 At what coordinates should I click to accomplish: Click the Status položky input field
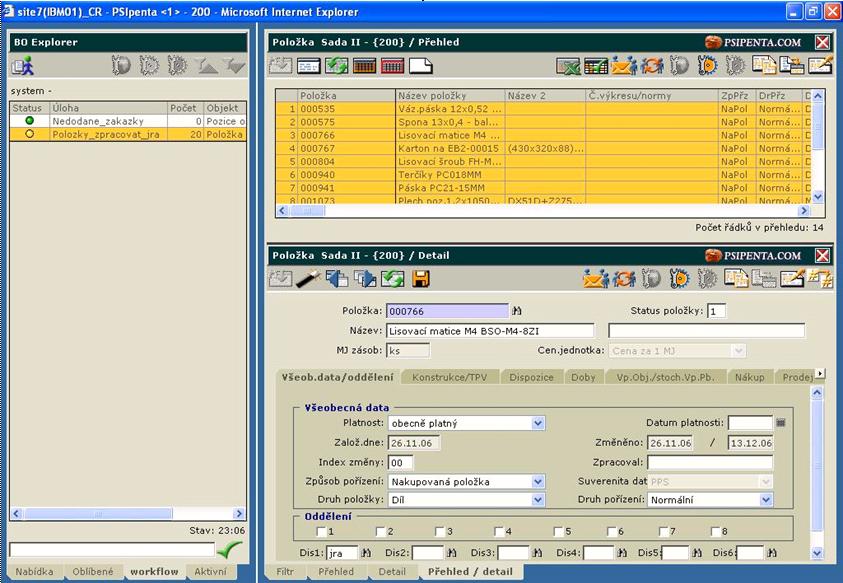716,311
